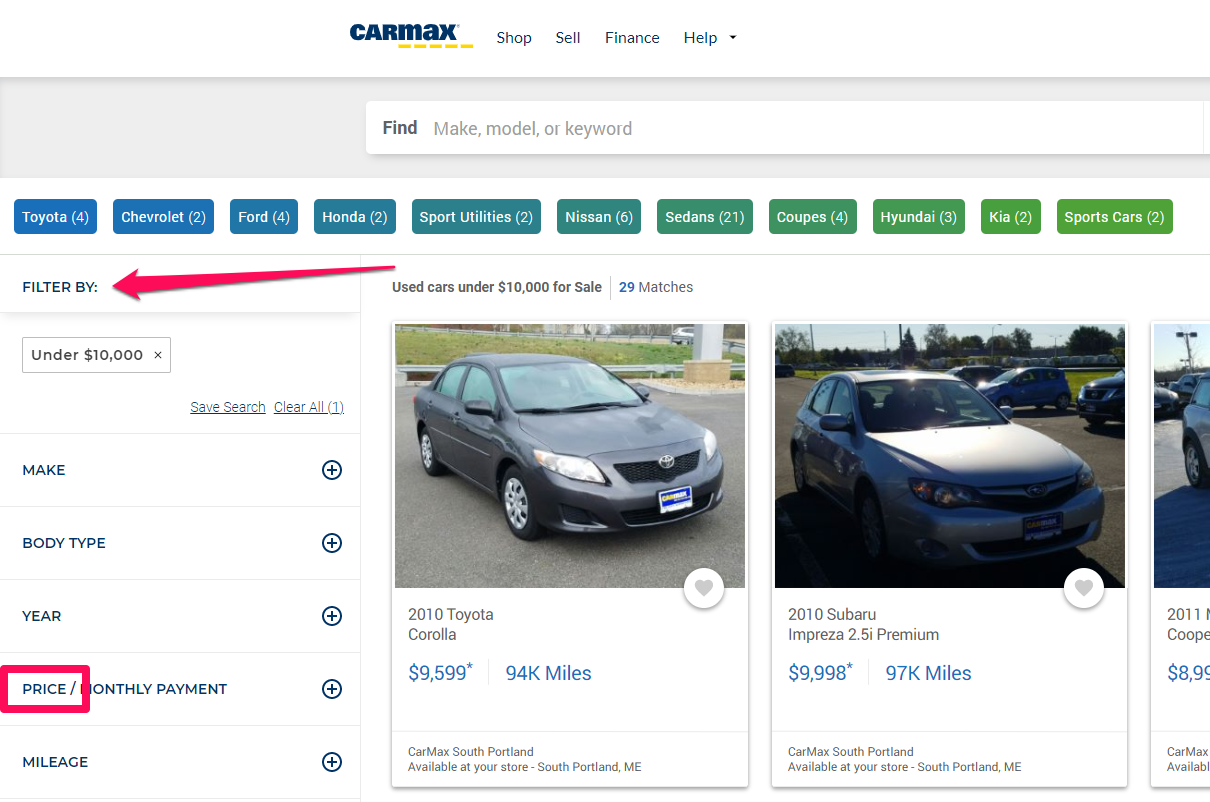This screenshot has height=802, width=1210.
Task: Expand the Mileage filter plus icon
Action: (x=332, y=762)
